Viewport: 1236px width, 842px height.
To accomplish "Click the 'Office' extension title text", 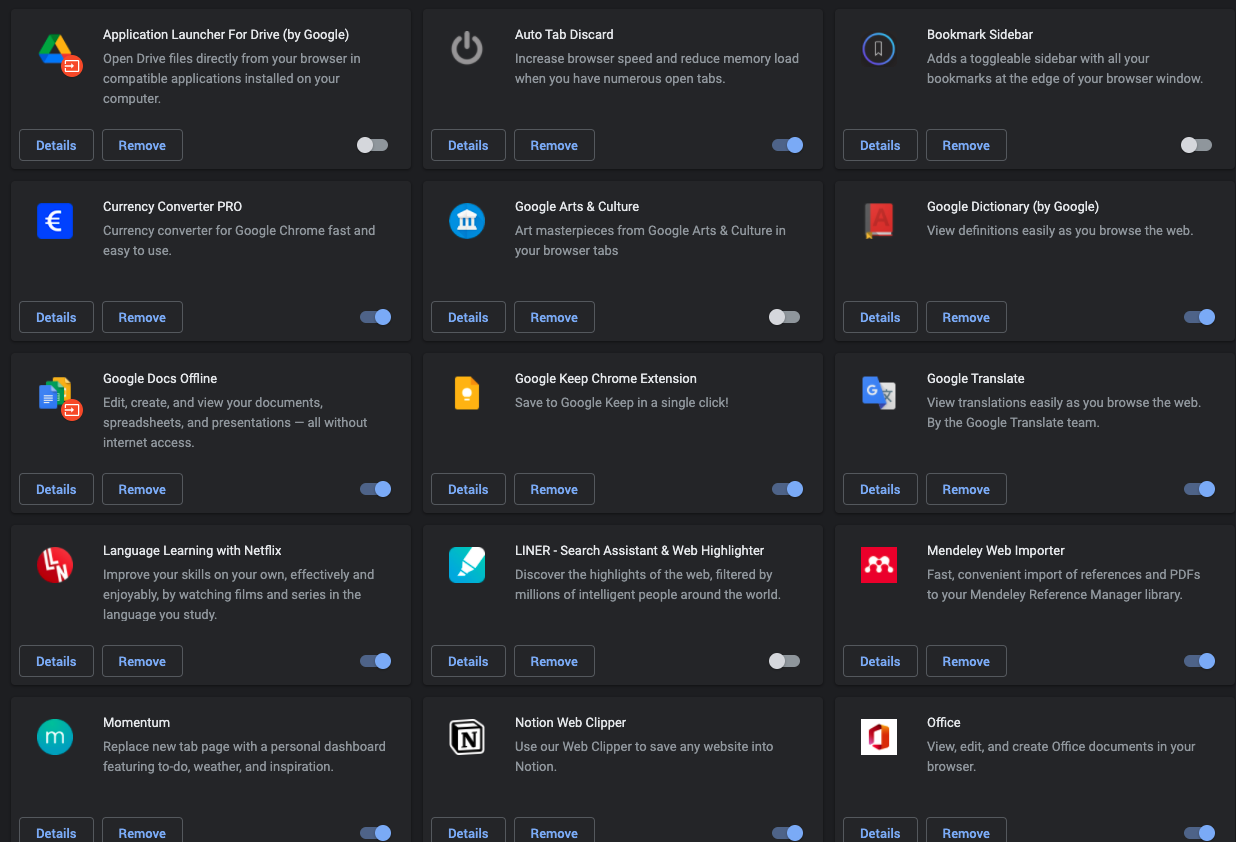I will [943, 722].
